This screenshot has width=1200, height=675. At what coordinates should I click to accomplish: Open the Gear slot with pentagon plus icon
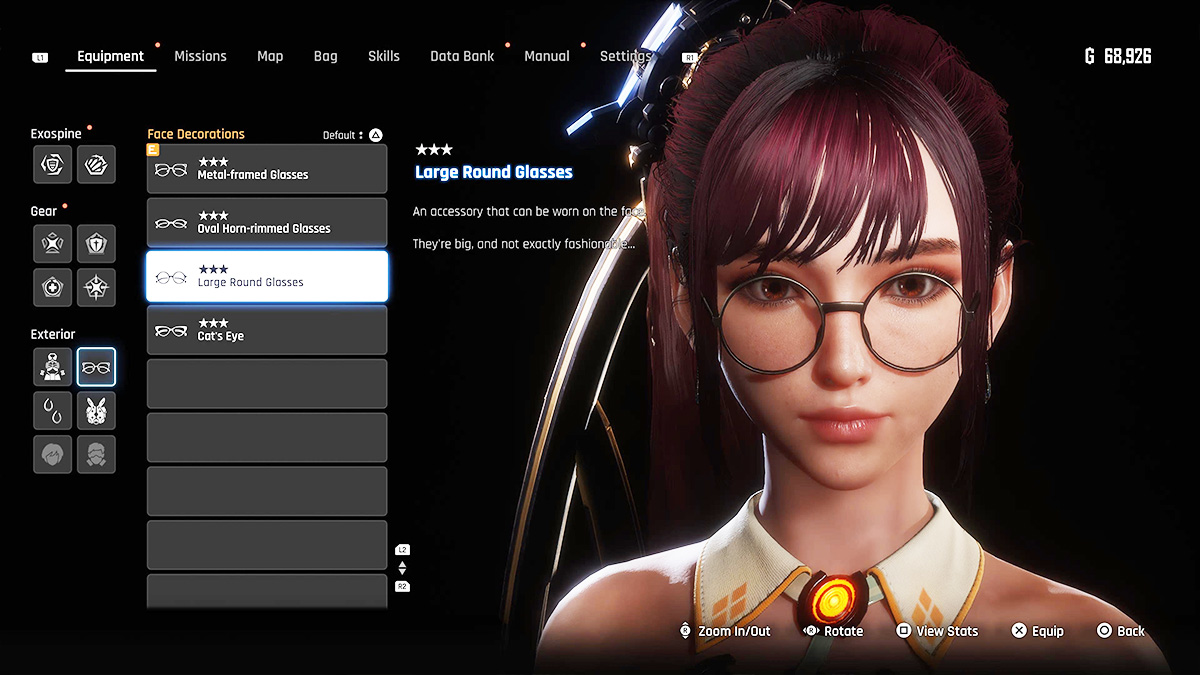[52, 287]
